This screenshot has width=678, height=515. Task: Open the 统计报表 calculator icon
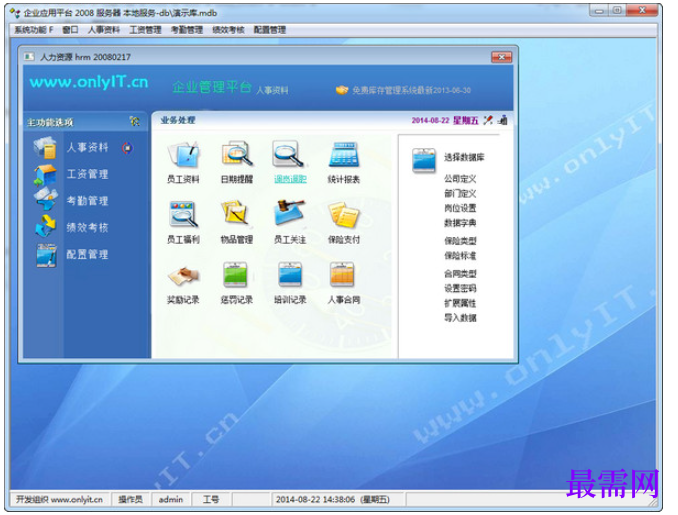tap(344, 154)
